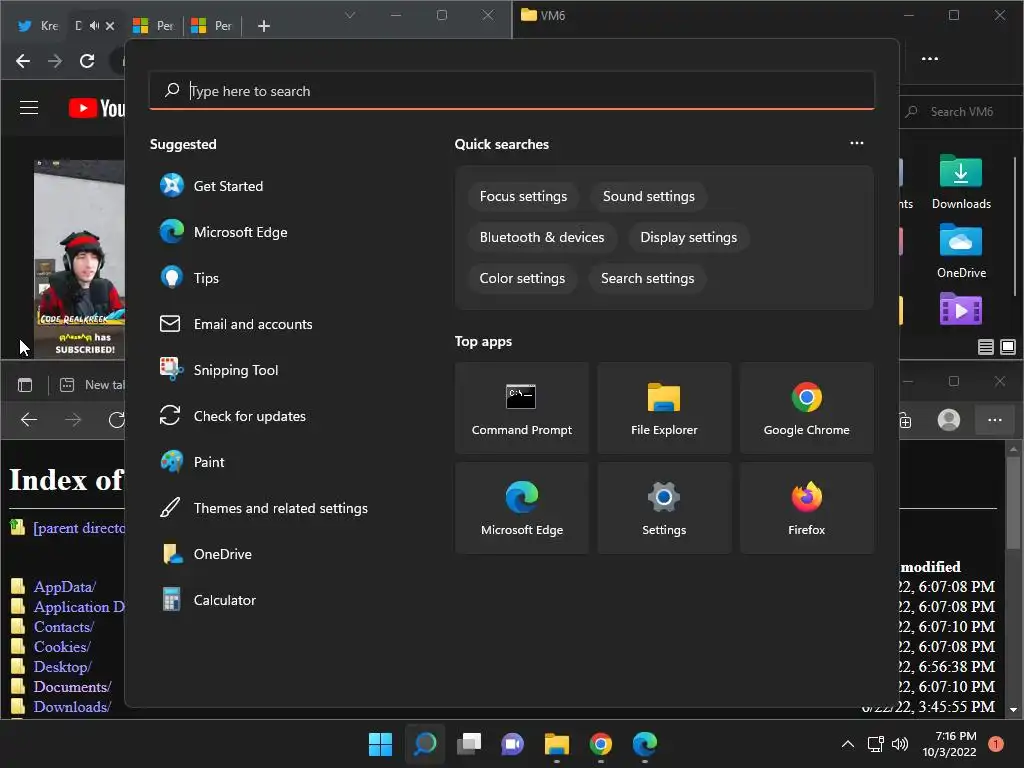
Task: Switch to Google Chrome on taskbar
Action: point(601,744)
